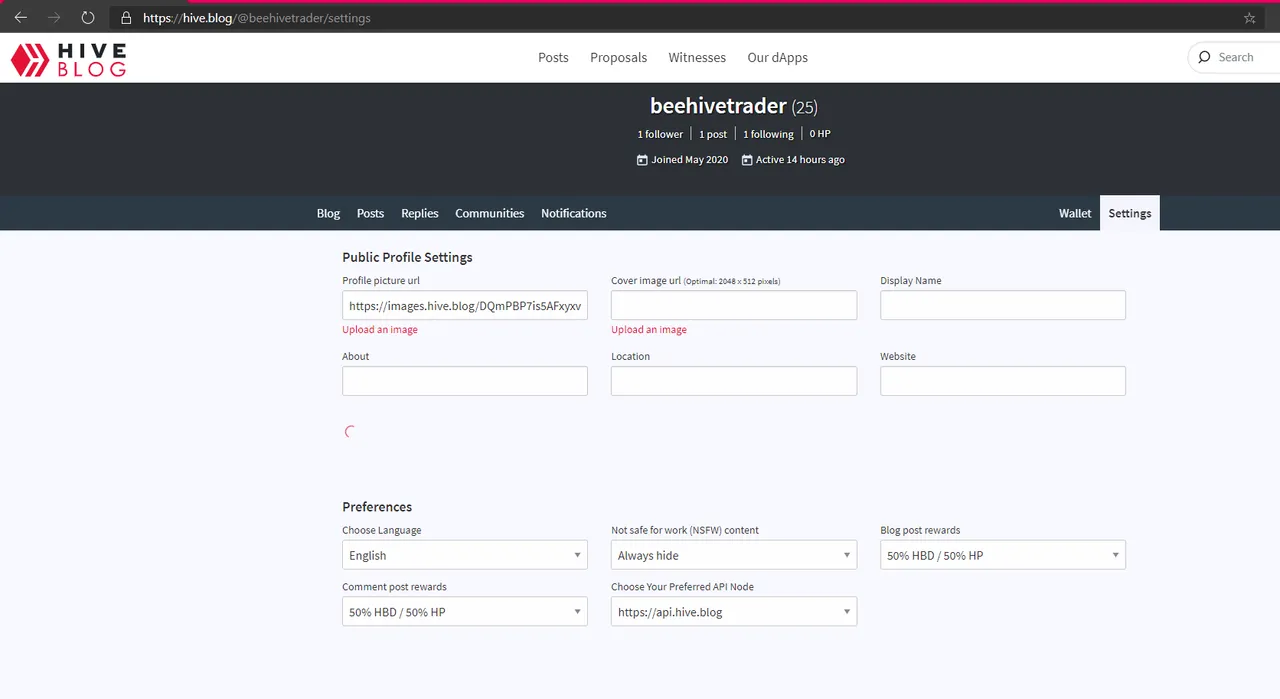Open Our dApps in the top navigation
Viewport: 1280px width, 699px height.
(x=778, y=58)
